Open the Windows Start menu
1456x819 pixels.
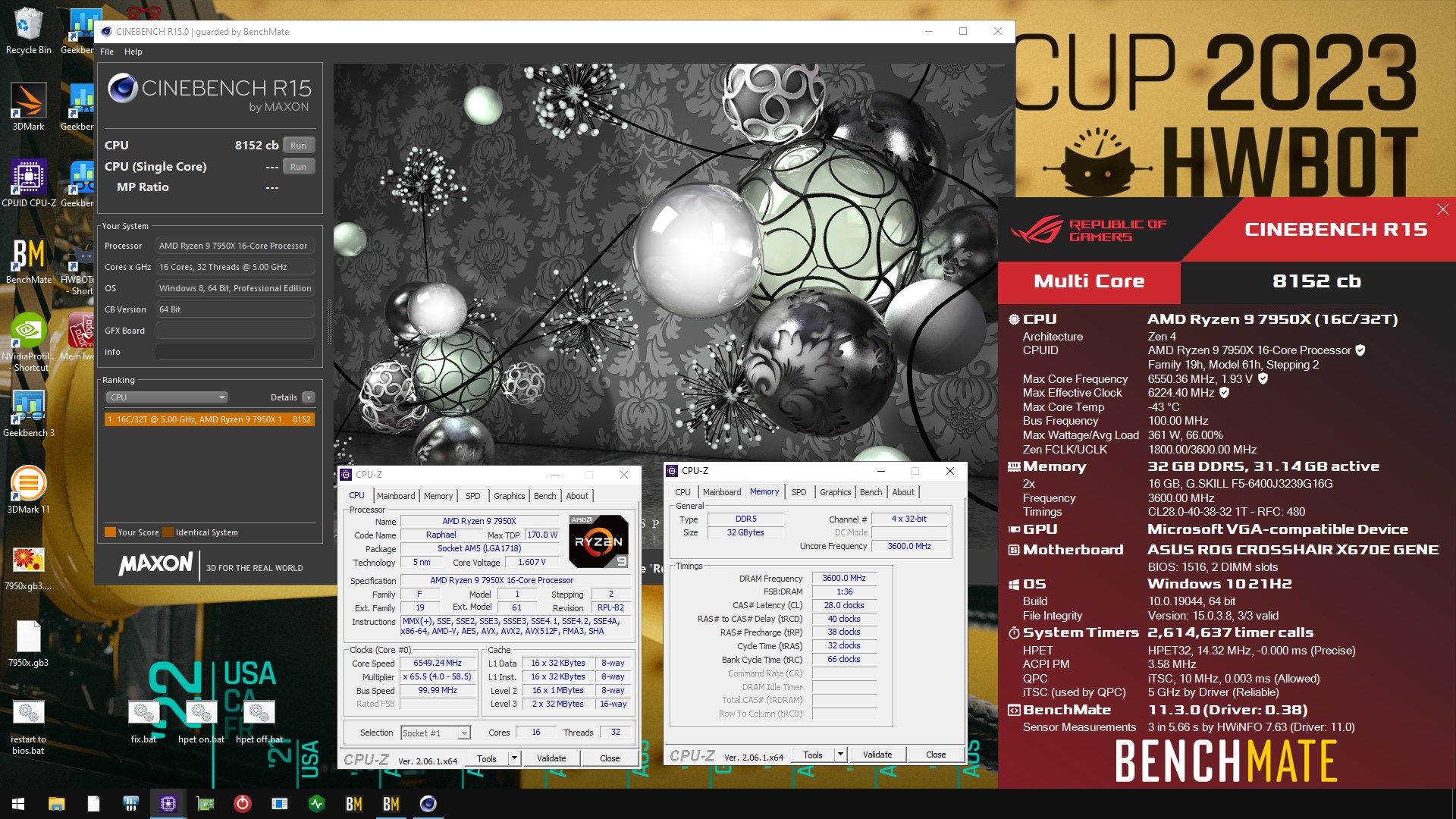pyautogui.click(x=18, y=804)
